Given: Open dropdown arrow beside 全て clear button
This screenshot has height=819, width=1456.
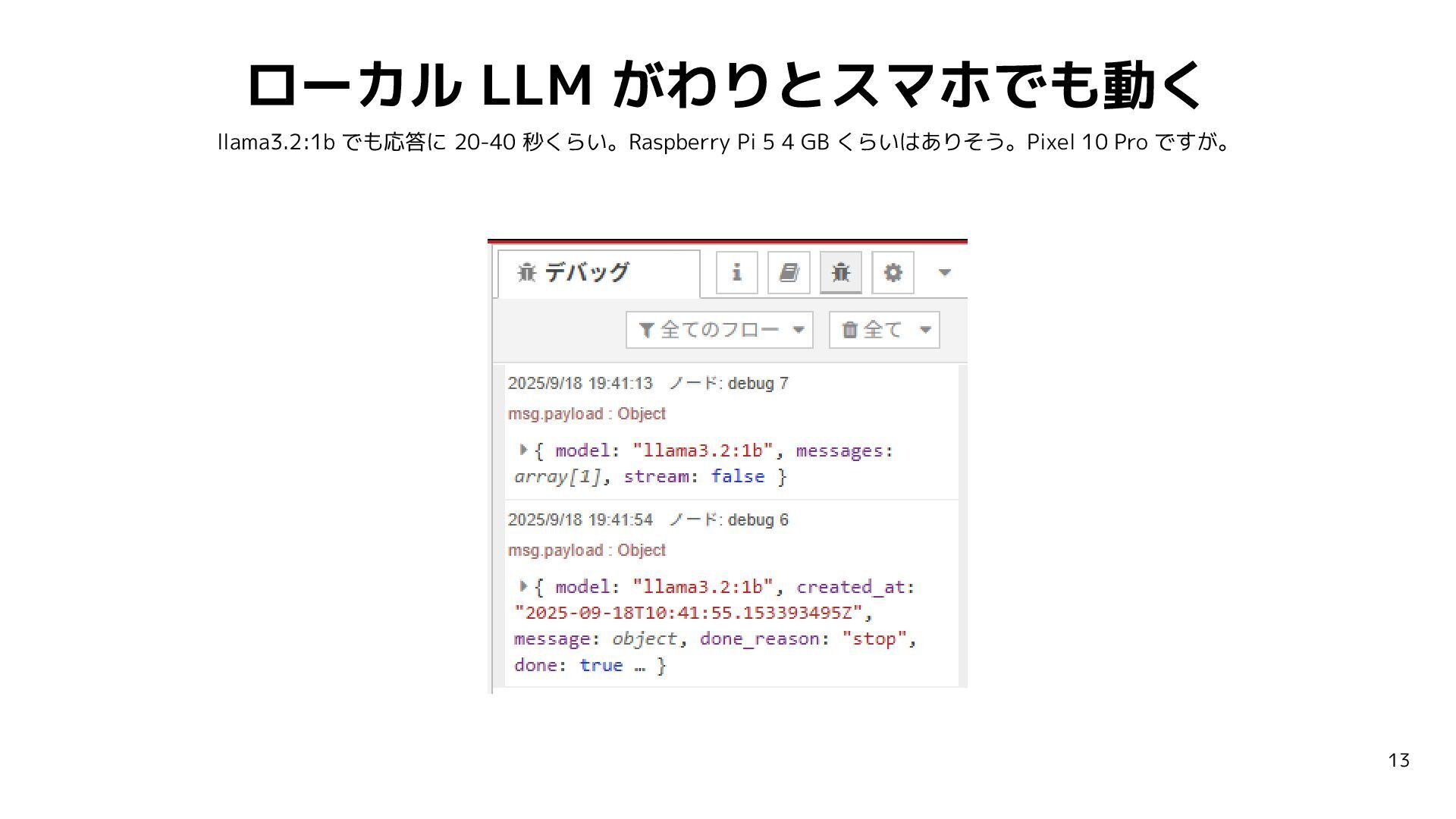Looking at the screenshot, I should click(926, 330).
